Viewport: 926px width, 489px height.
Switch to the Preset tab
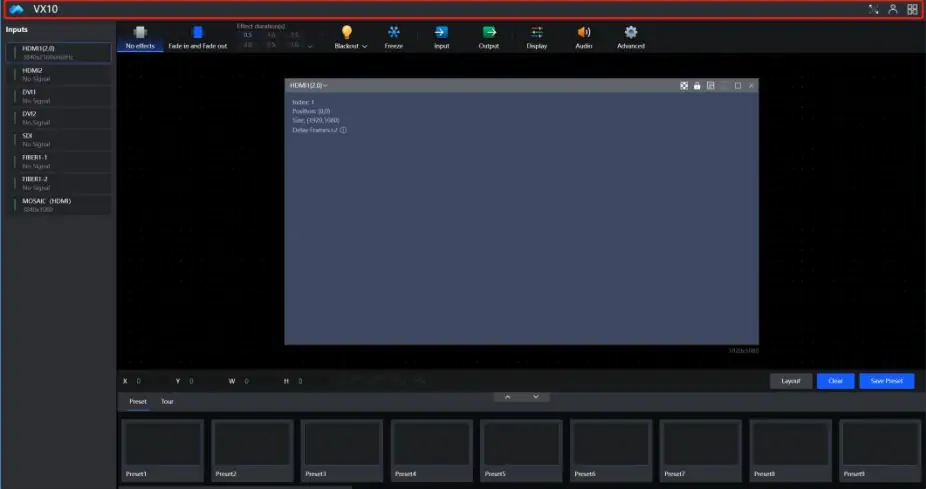point(138,402)
